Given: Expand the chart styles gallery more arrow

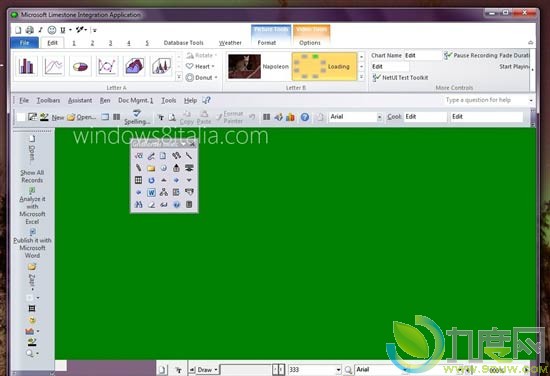Looking at the screenshot, I should coord(179,77).
